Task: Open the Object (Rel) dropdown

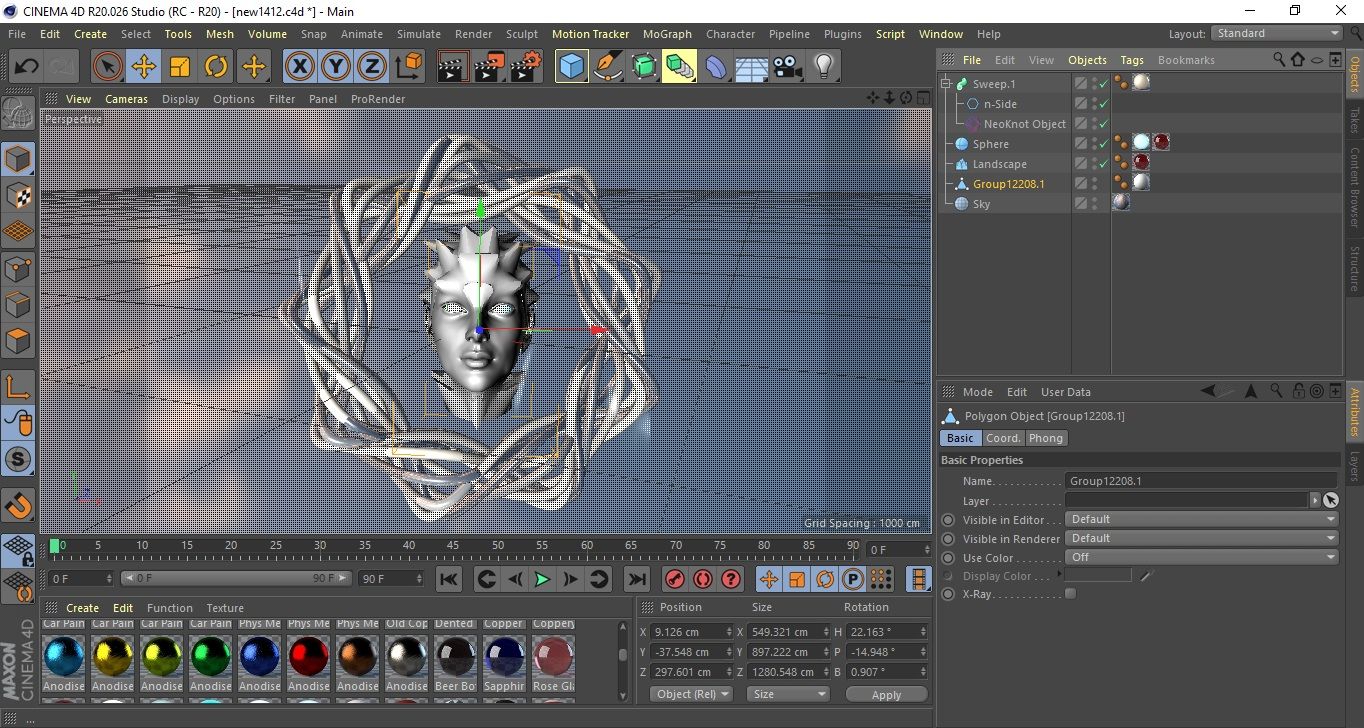Action: pos(691,694)
